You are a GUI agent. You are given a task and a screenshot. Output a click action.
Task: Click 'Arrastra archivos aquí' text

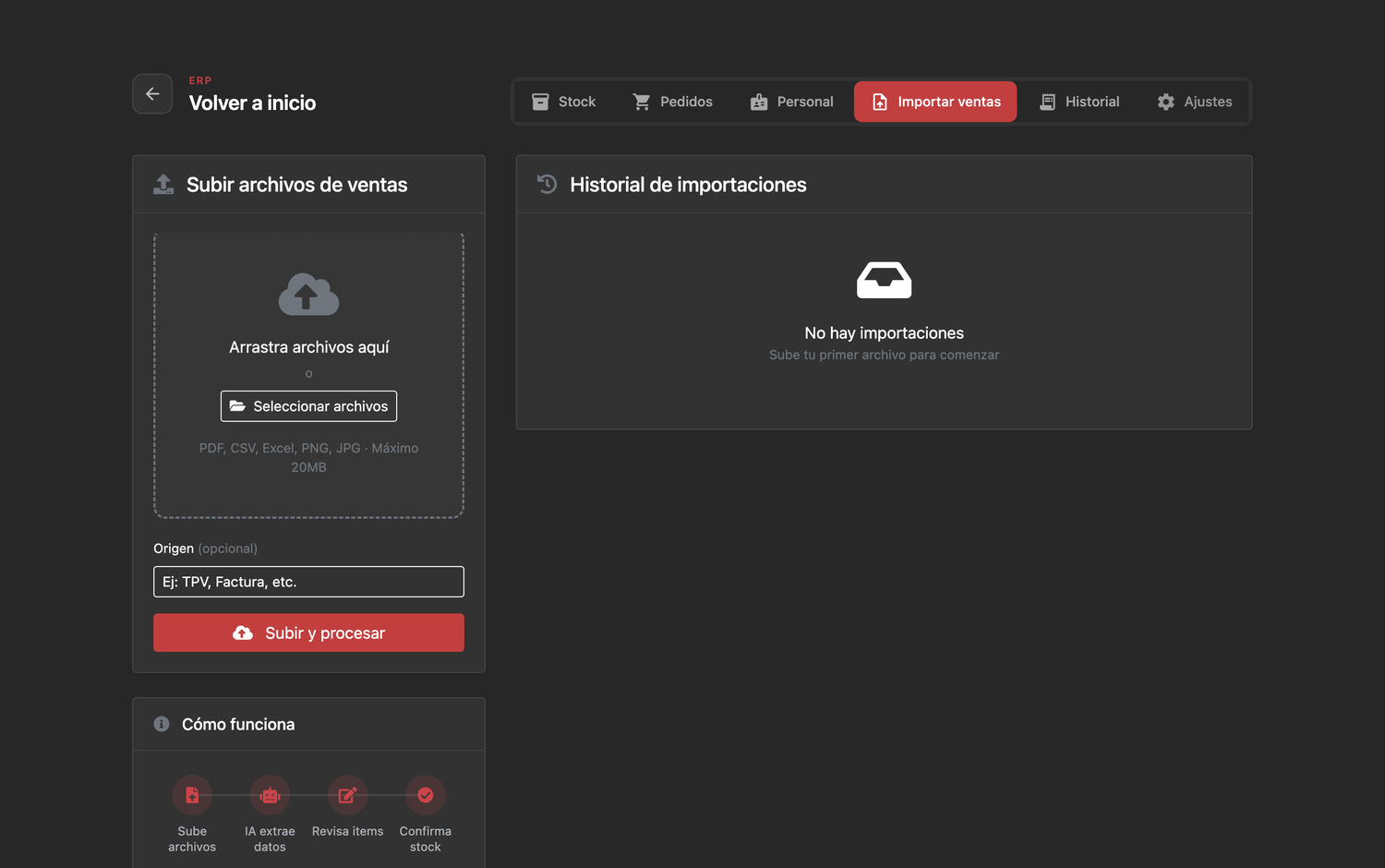(308, 347)
